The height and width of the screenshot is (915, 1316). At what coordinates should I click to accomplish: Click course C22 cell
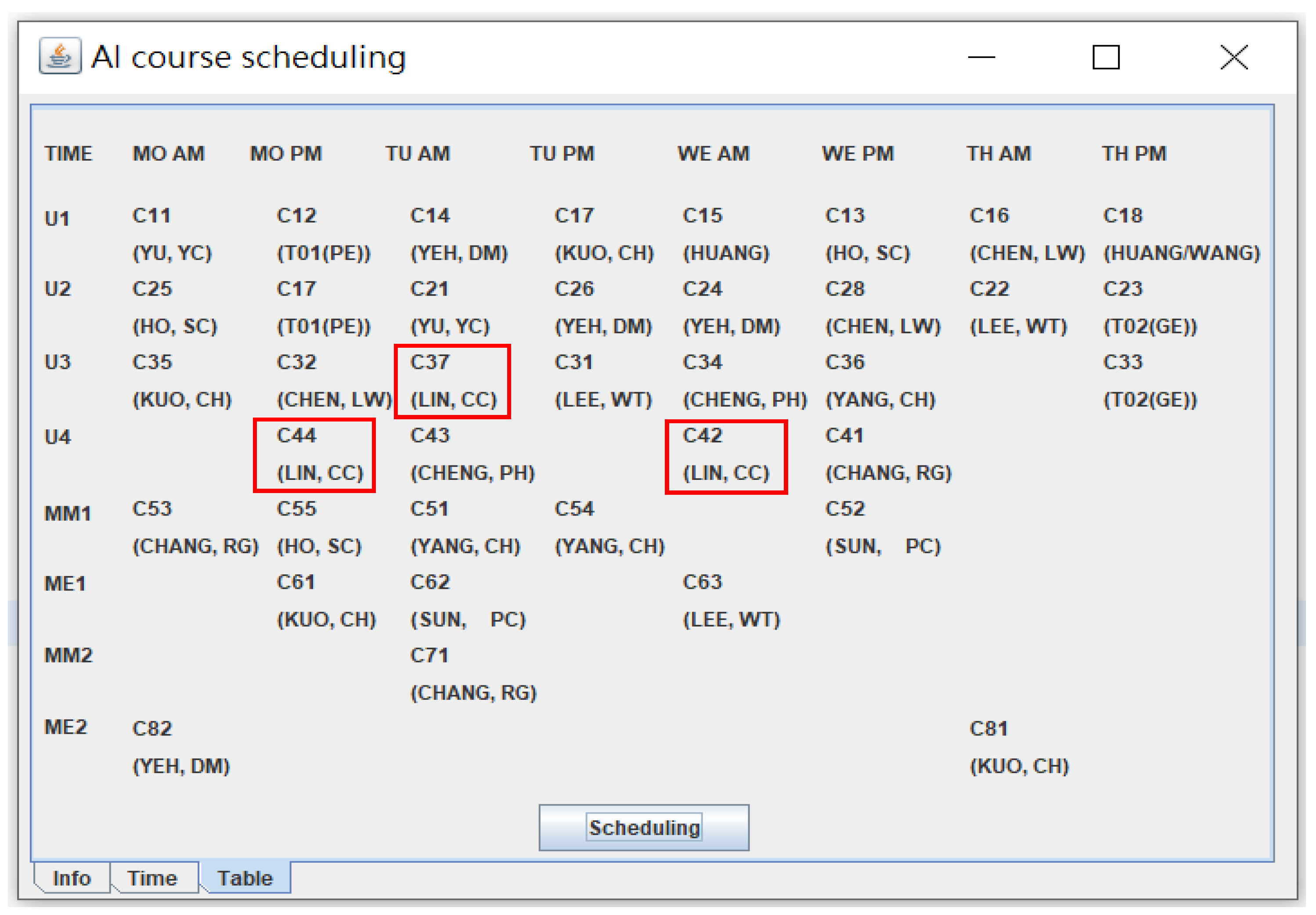989,288
